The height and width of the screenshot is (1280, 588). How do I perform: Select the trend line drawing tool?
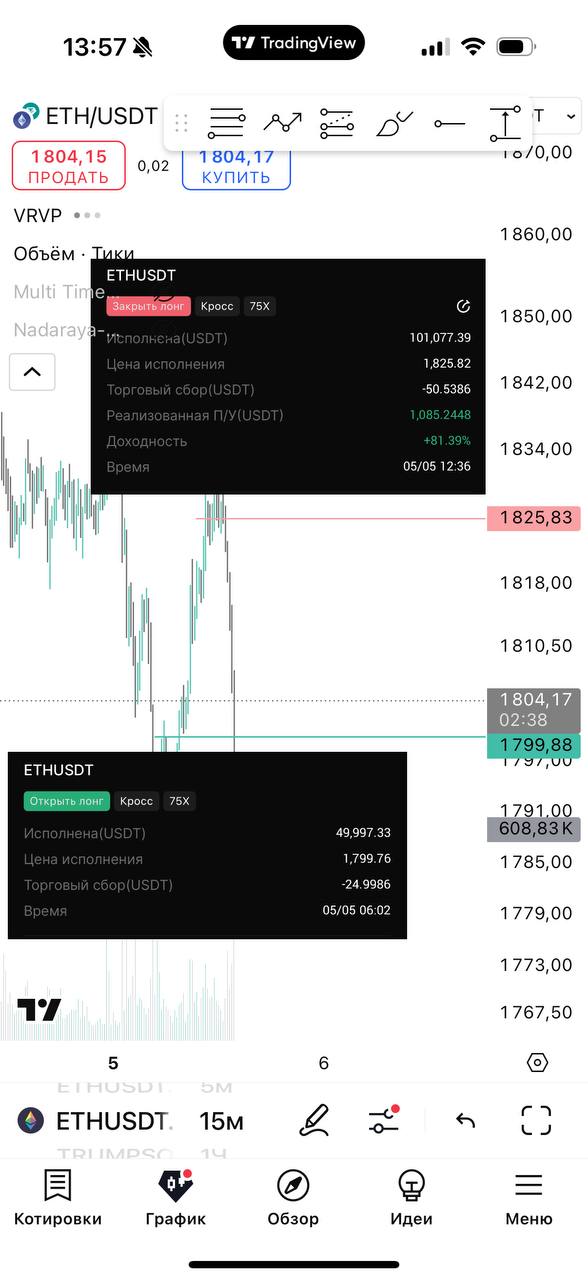click(x=282, y=123)
